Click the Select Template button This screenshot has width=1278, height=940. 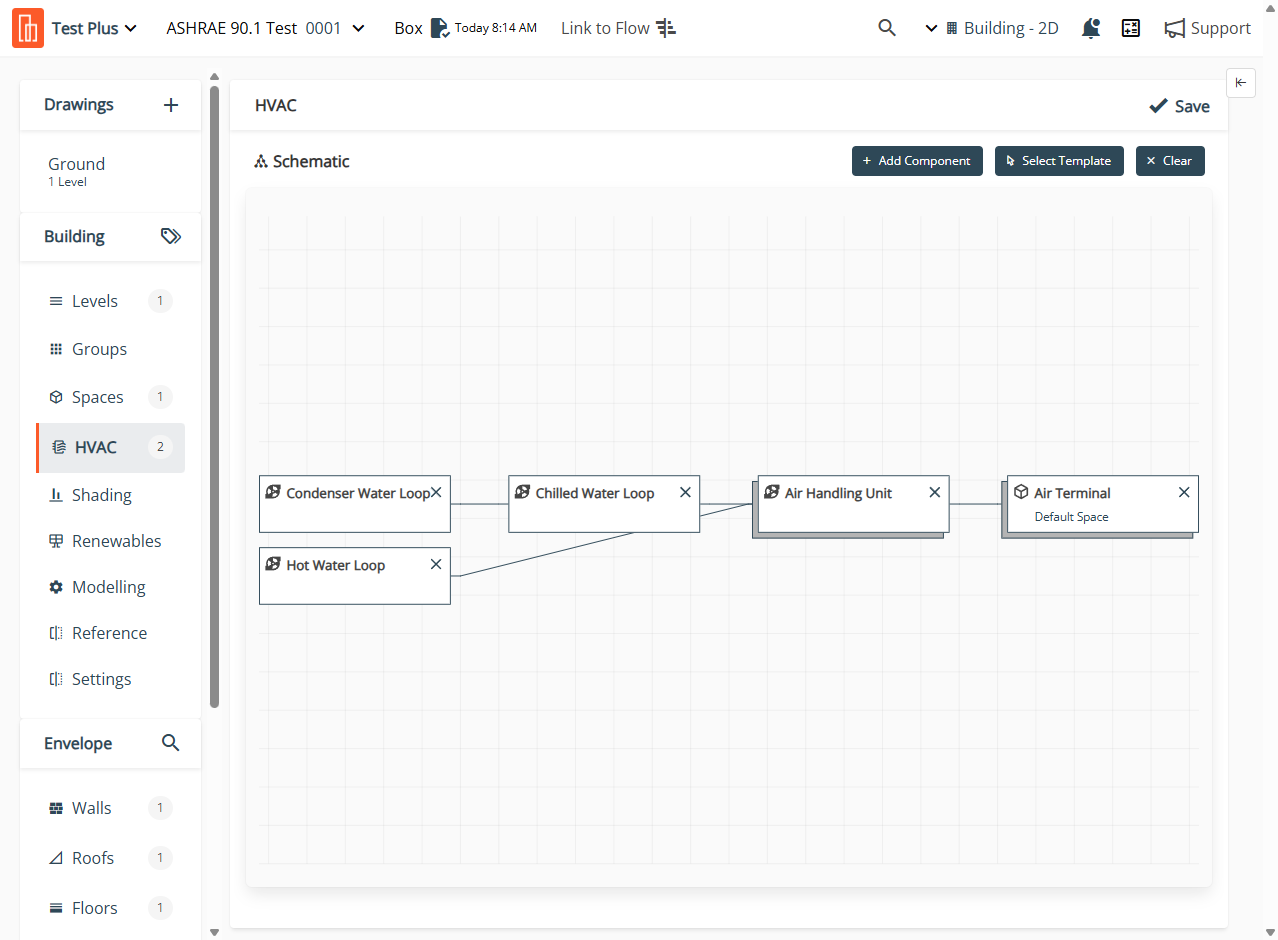pyautogui.click(x=1059, y=161)
